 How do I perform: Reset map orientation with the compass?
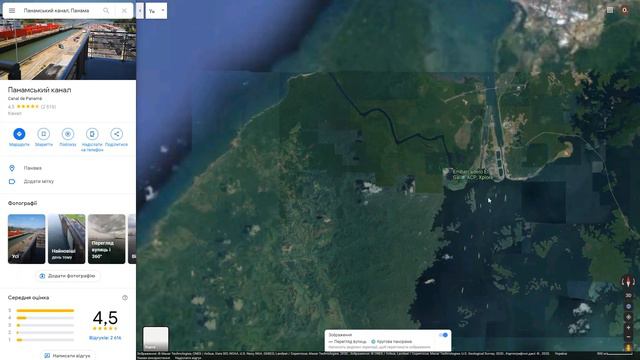click(628, 282)
